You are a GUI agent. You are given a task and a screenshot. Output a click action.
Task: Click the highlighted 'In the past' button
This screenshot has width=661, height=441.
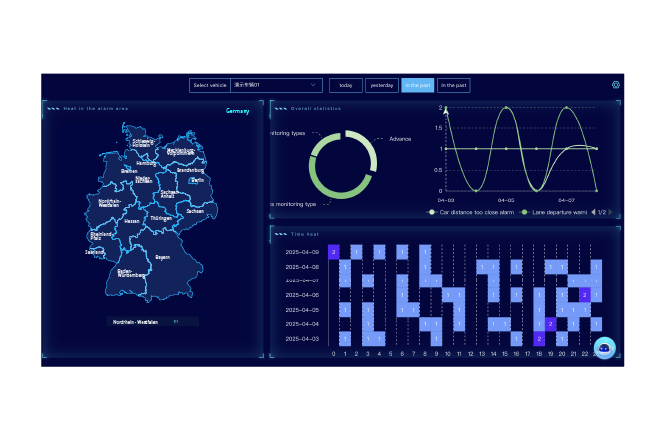417,85
